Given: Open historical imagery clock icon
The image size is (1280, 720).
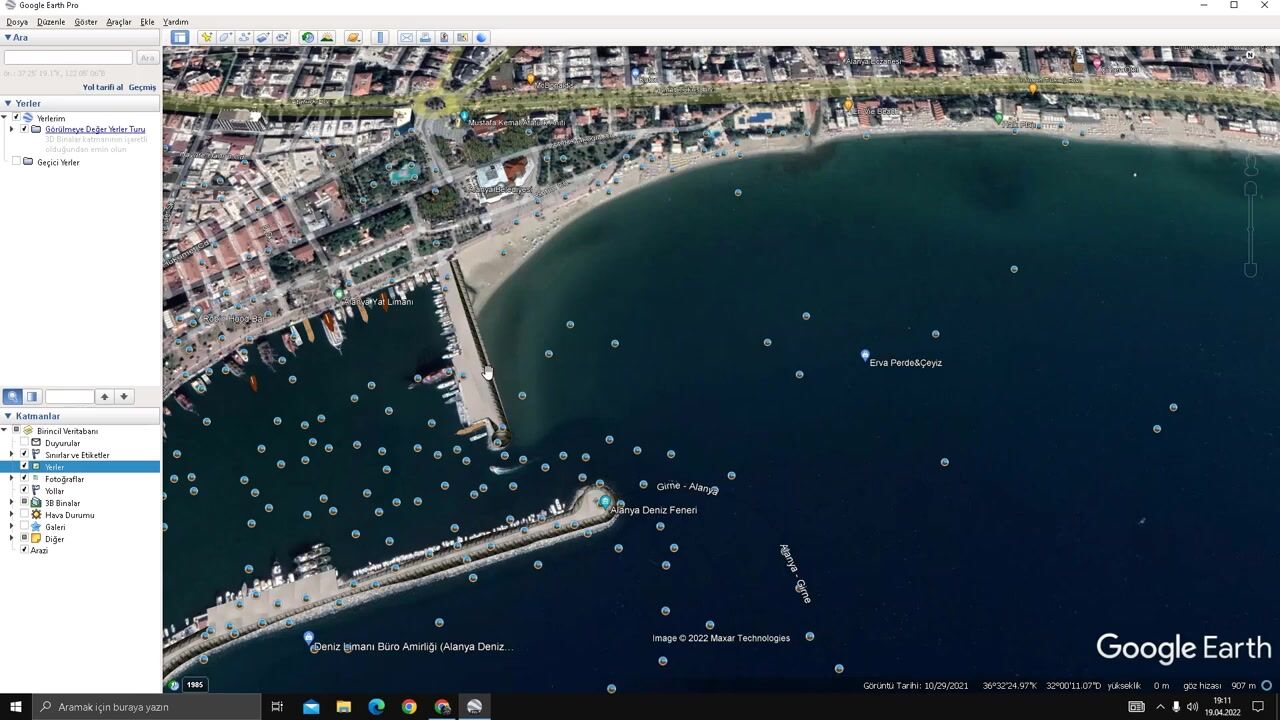Looking at the screenshot, I should pos(307,37).
